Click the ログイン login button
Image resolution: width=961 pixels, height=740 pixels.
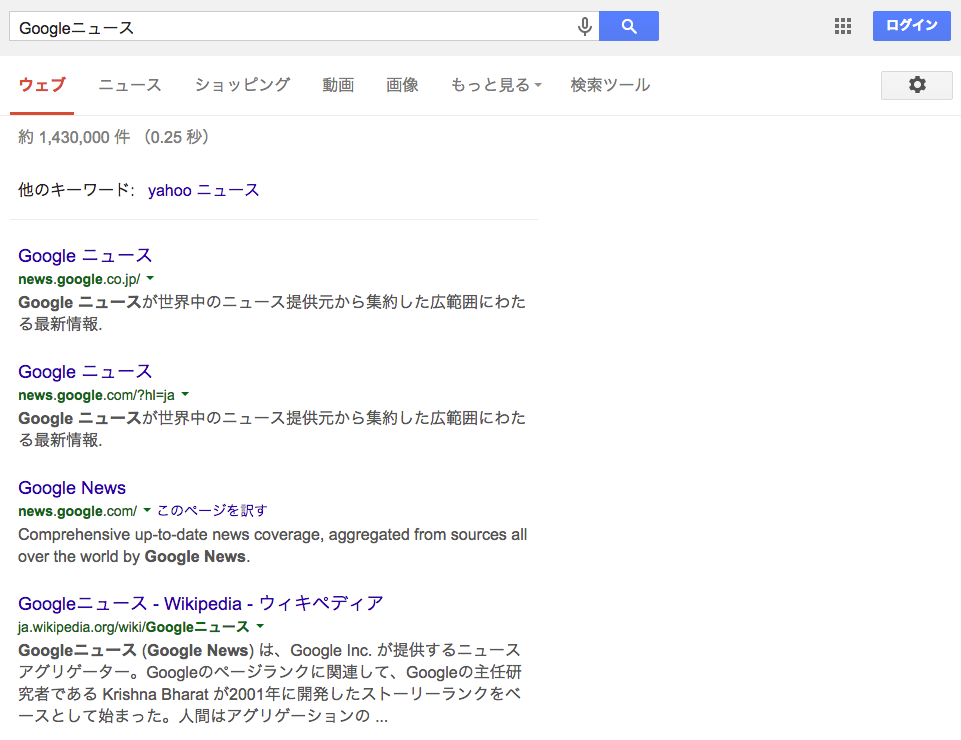click(911, 25)
